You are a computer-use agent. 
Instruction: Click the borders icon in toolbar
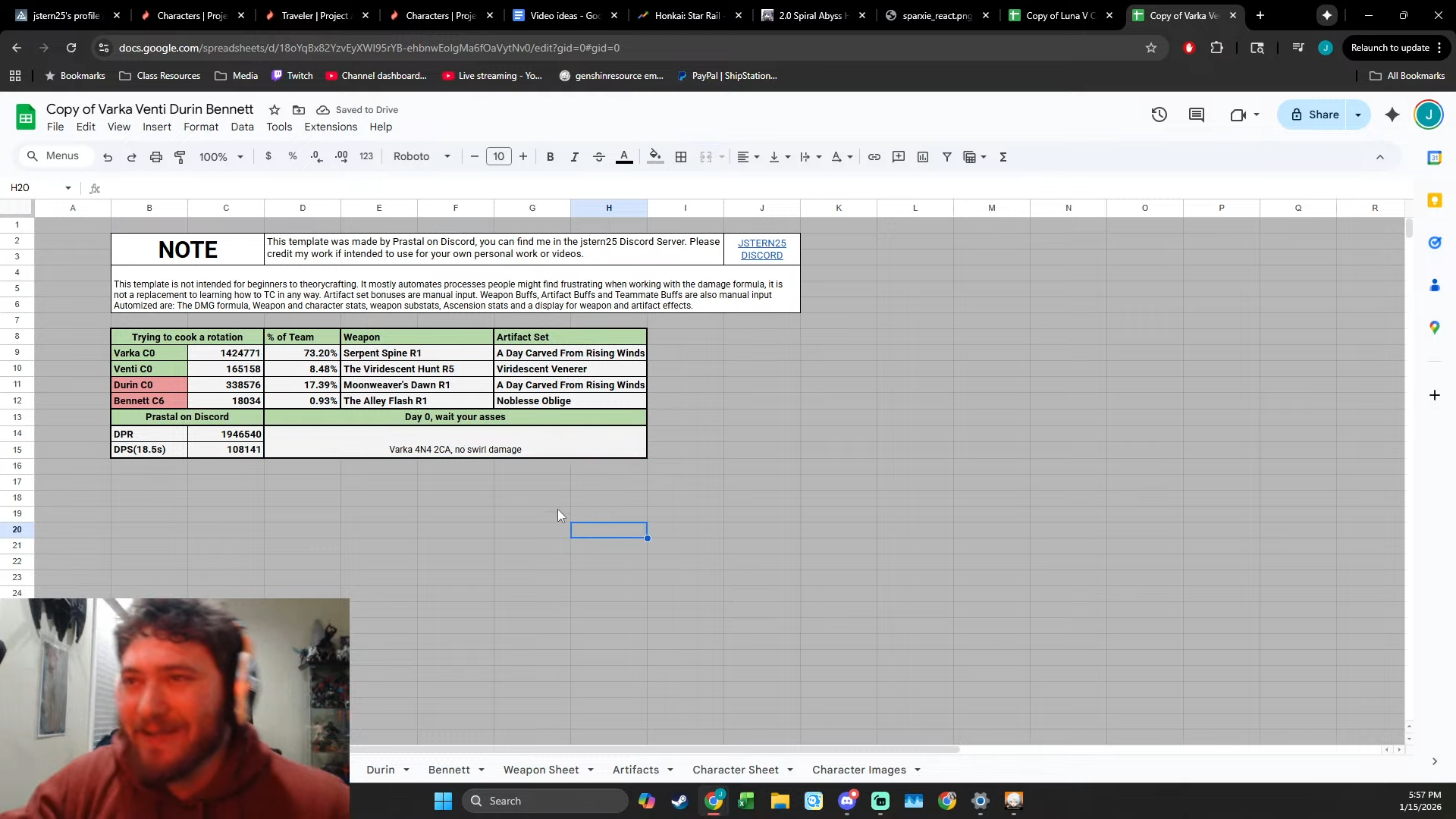click(681, 157)
